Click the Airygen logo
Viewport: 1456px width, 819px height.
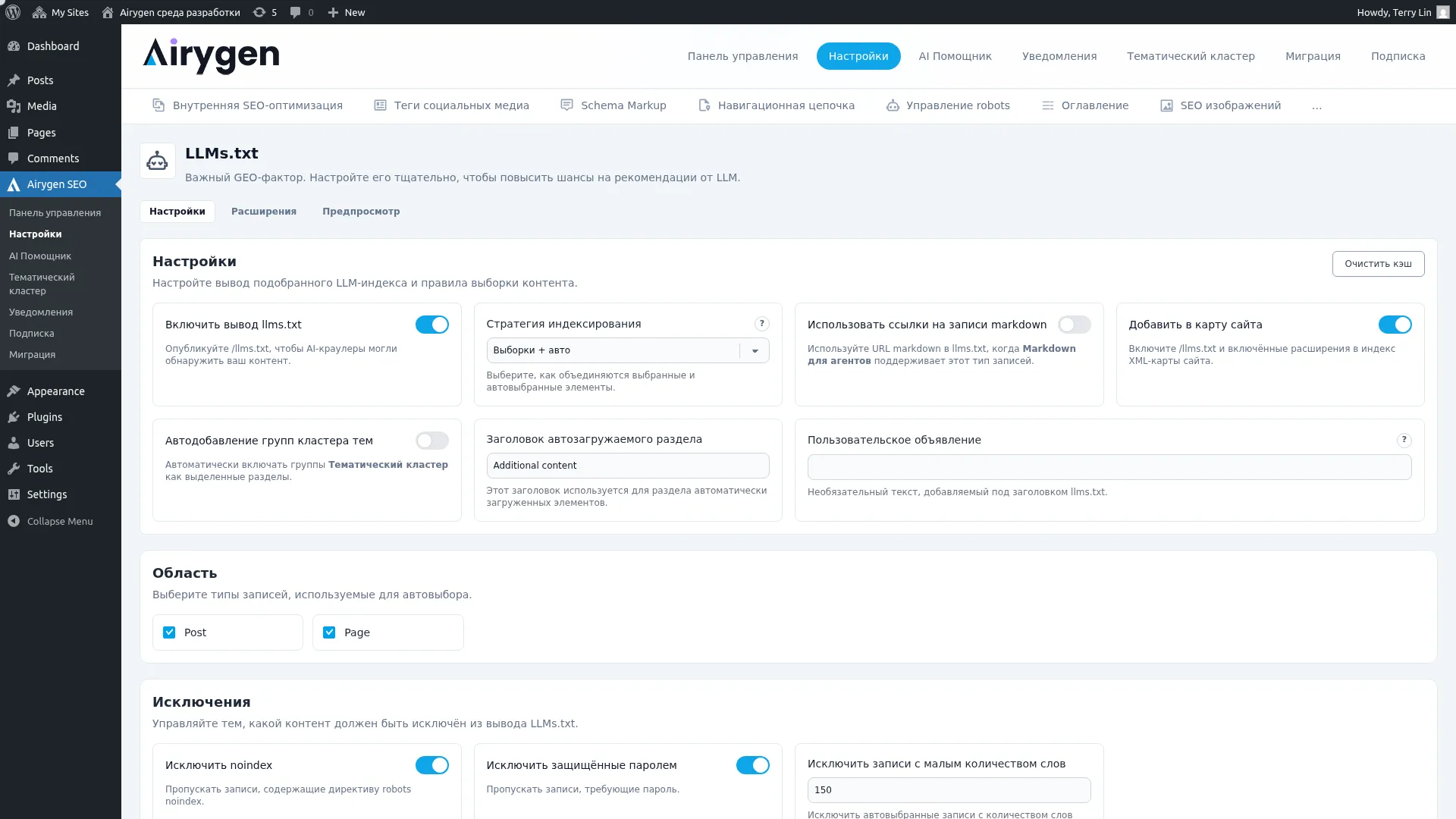211,56
